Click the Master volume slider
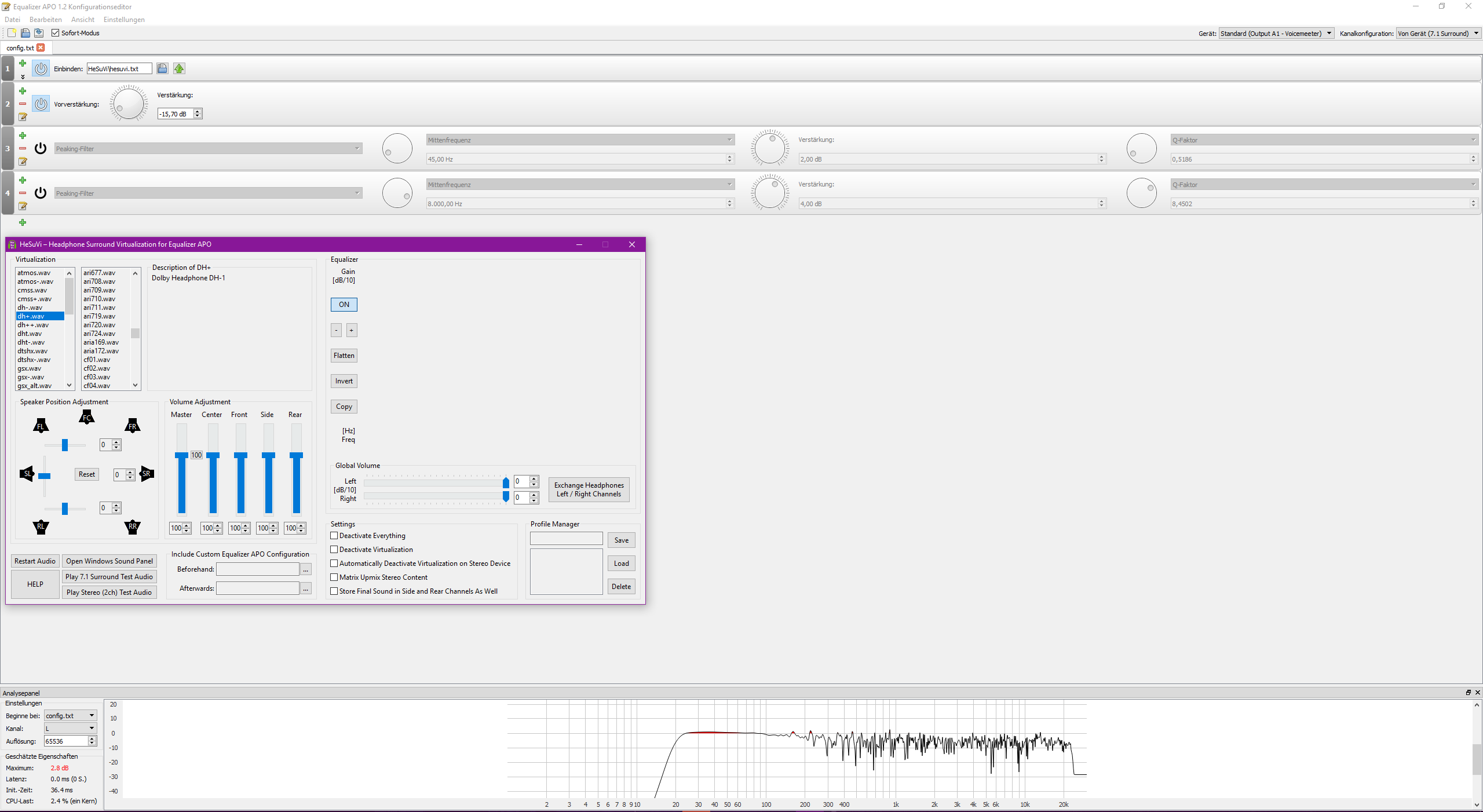 tap(182, 455)
